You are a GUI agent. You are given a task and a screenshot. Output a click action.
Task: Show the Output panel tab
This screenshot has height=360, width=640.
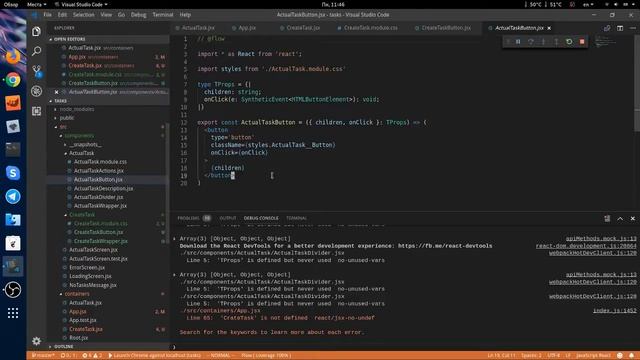[228, 218]
